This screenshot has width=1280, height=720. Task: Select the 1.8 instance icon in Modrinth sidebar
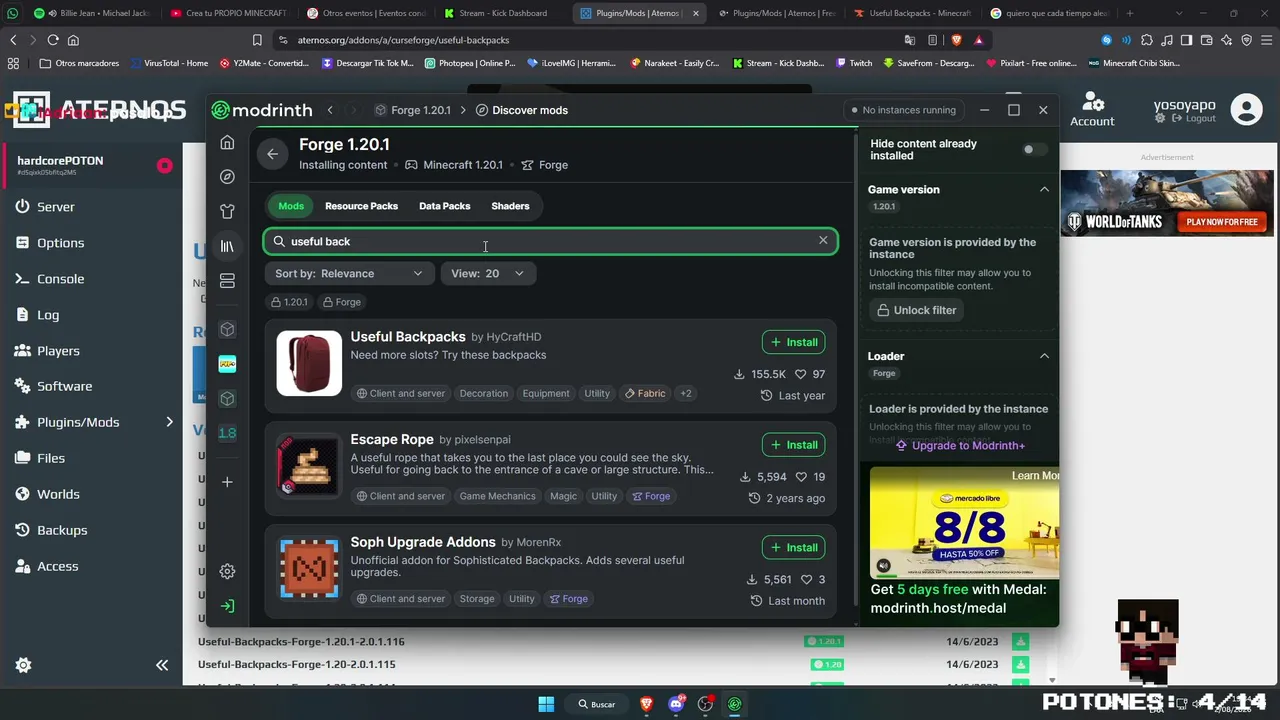click(227, 433)
